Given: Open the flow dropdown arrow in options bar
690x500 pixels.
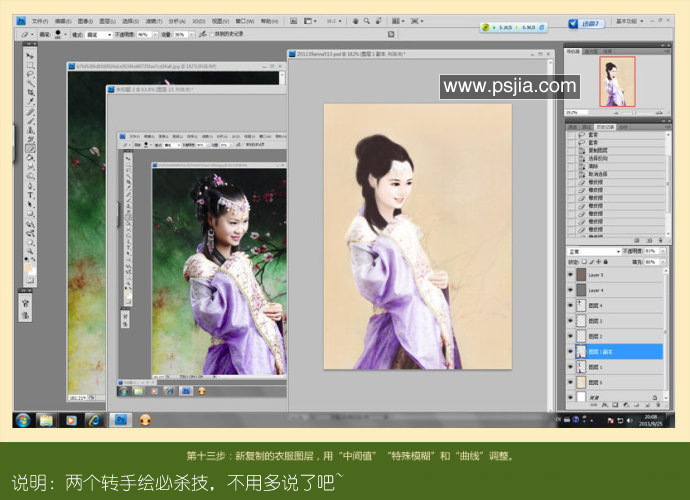Looking at the screenshot, I should point(191,34).
